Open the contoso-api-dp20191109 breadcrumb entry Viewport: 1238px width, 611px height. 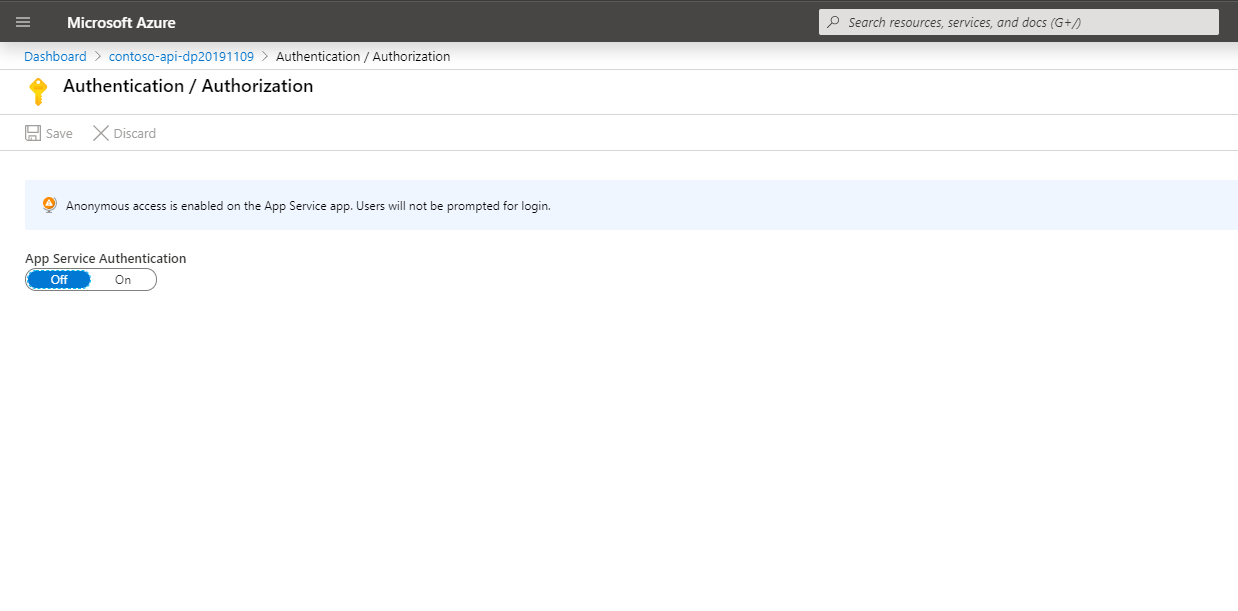point(180,56)
